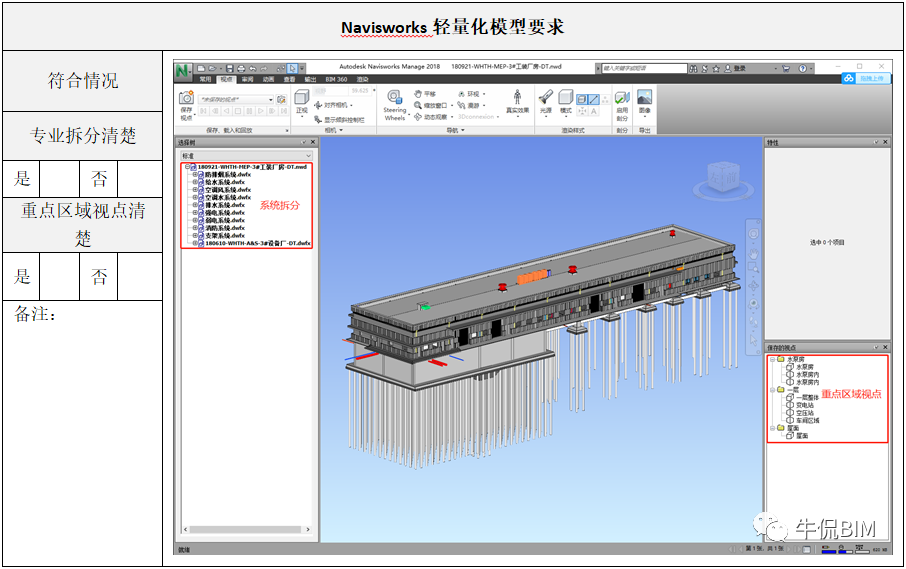Open the Steering Wheels tool

(395, 105)
